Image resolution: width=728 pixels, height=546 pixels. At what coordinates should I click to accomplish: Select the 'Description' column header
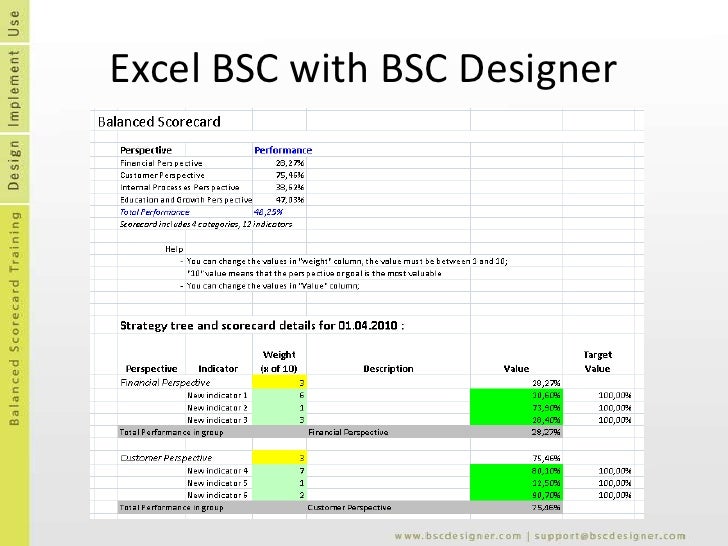tap(388, 369)
